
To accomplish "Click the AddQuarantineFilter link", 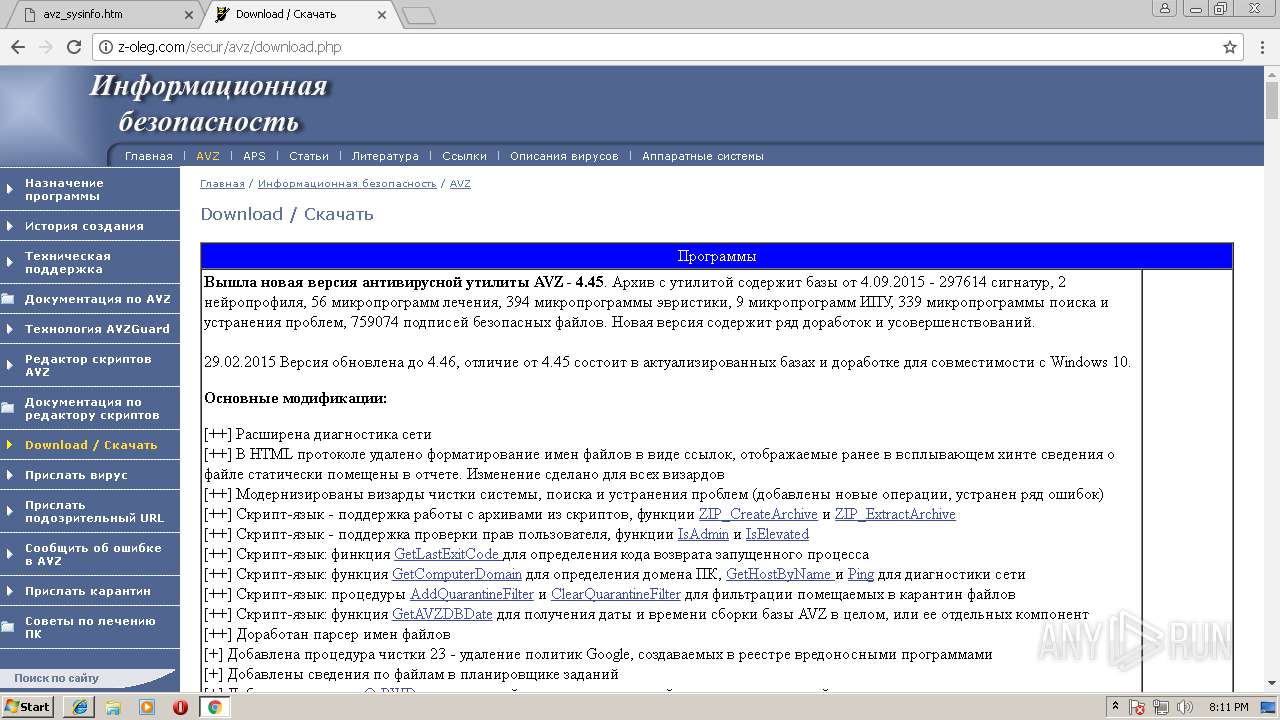I will tap(472, 594).
